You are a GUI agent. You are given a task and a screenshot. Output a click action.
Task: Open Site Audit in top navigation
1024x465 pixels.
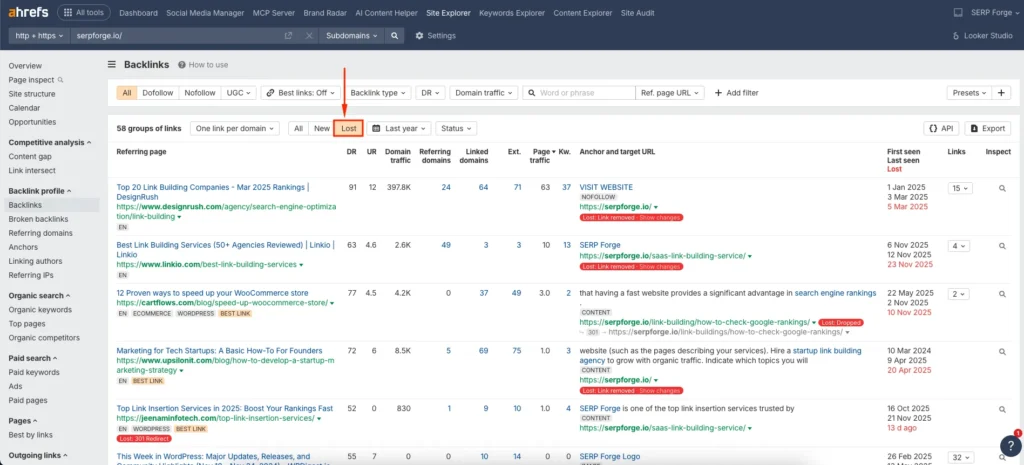639,12
